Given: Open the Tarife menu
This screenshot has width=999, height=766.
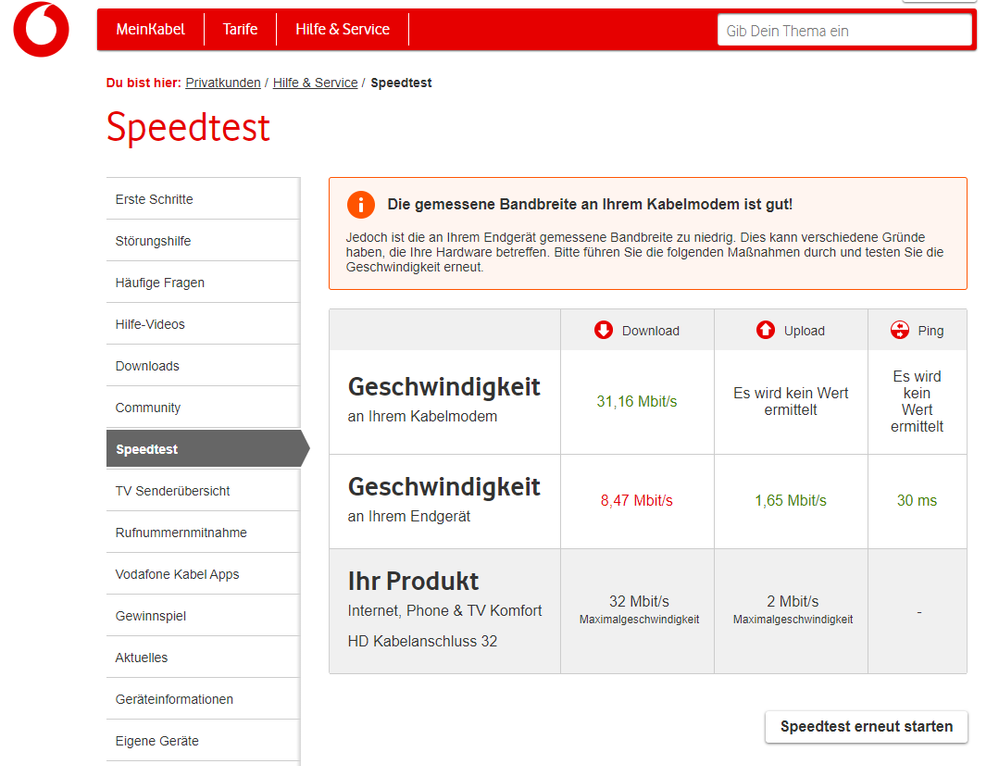Looking at the screenshot, I should (240, 29).
